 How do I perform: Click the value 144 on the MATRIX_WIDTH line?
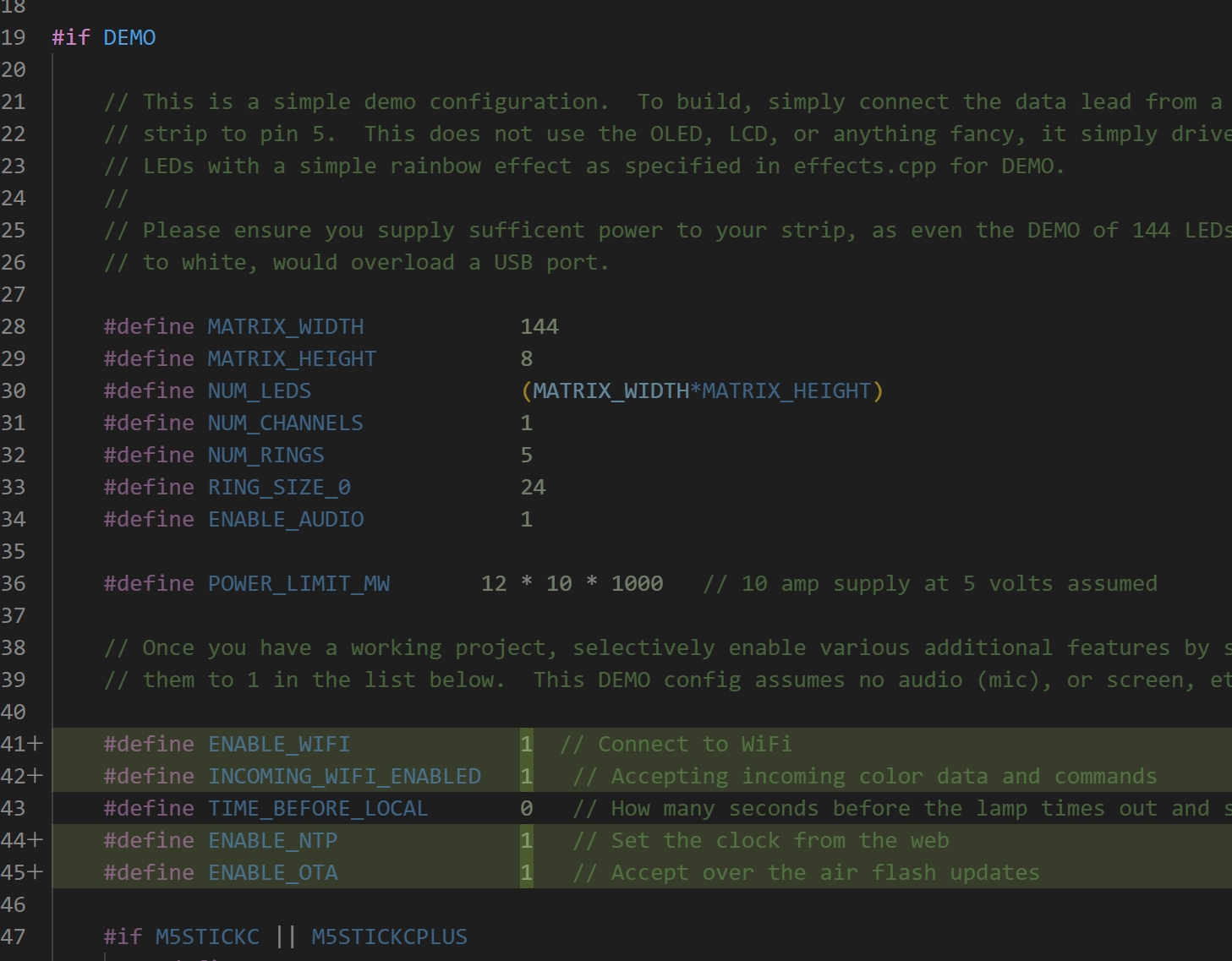click(539, 327)
